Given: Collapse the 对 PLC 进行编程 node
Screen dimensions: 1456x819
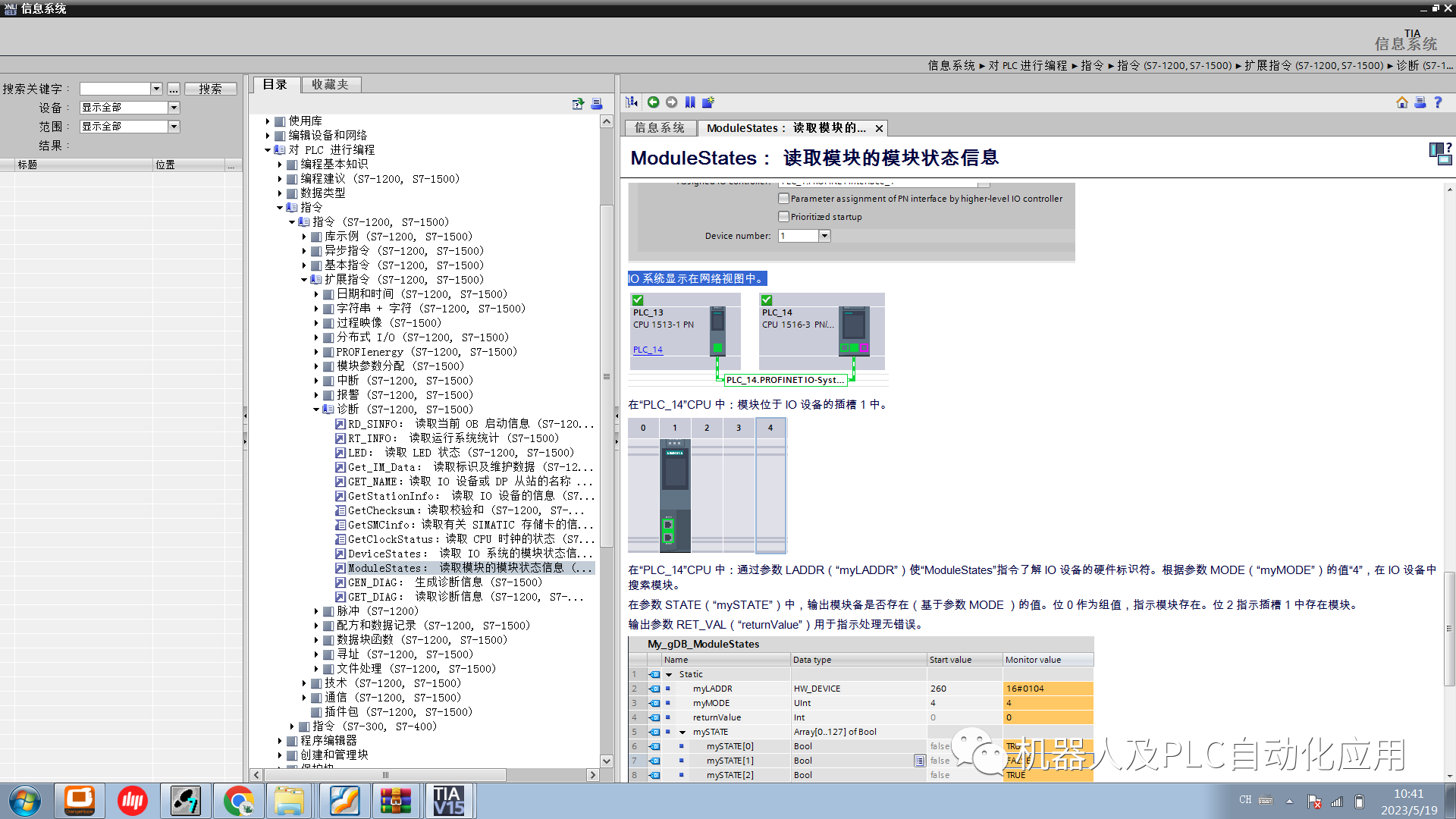Looking at the screenshot, I should point(268,150).
